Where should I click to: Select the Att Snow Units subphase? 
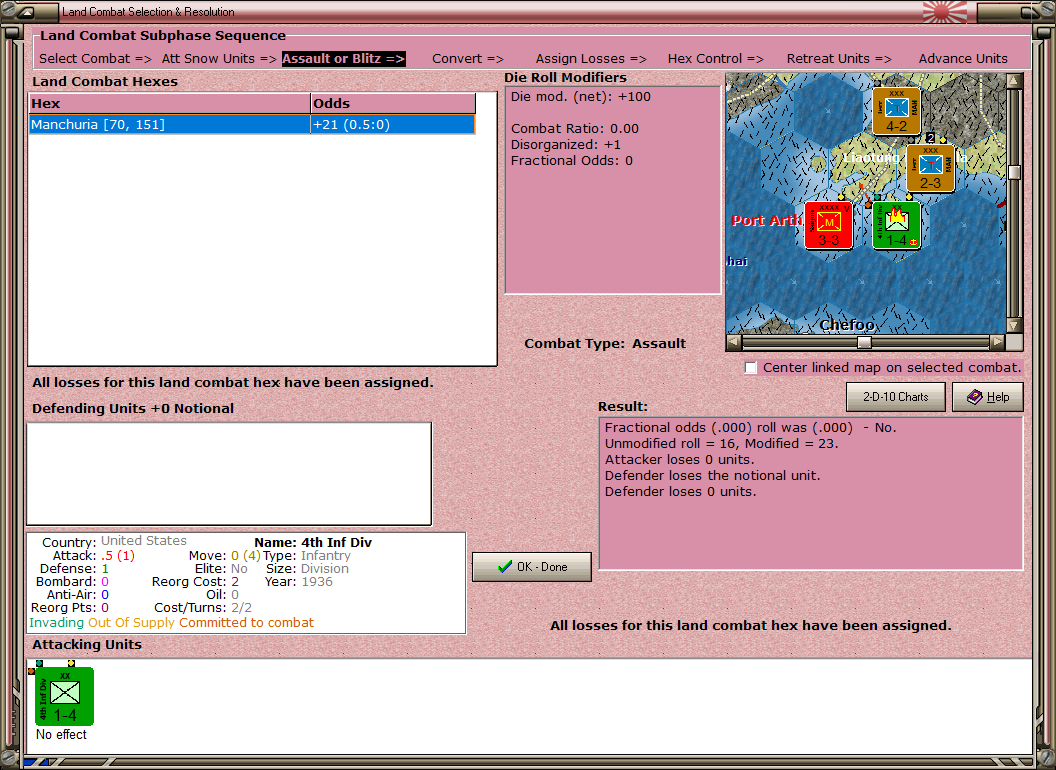[x=219, y=59]
